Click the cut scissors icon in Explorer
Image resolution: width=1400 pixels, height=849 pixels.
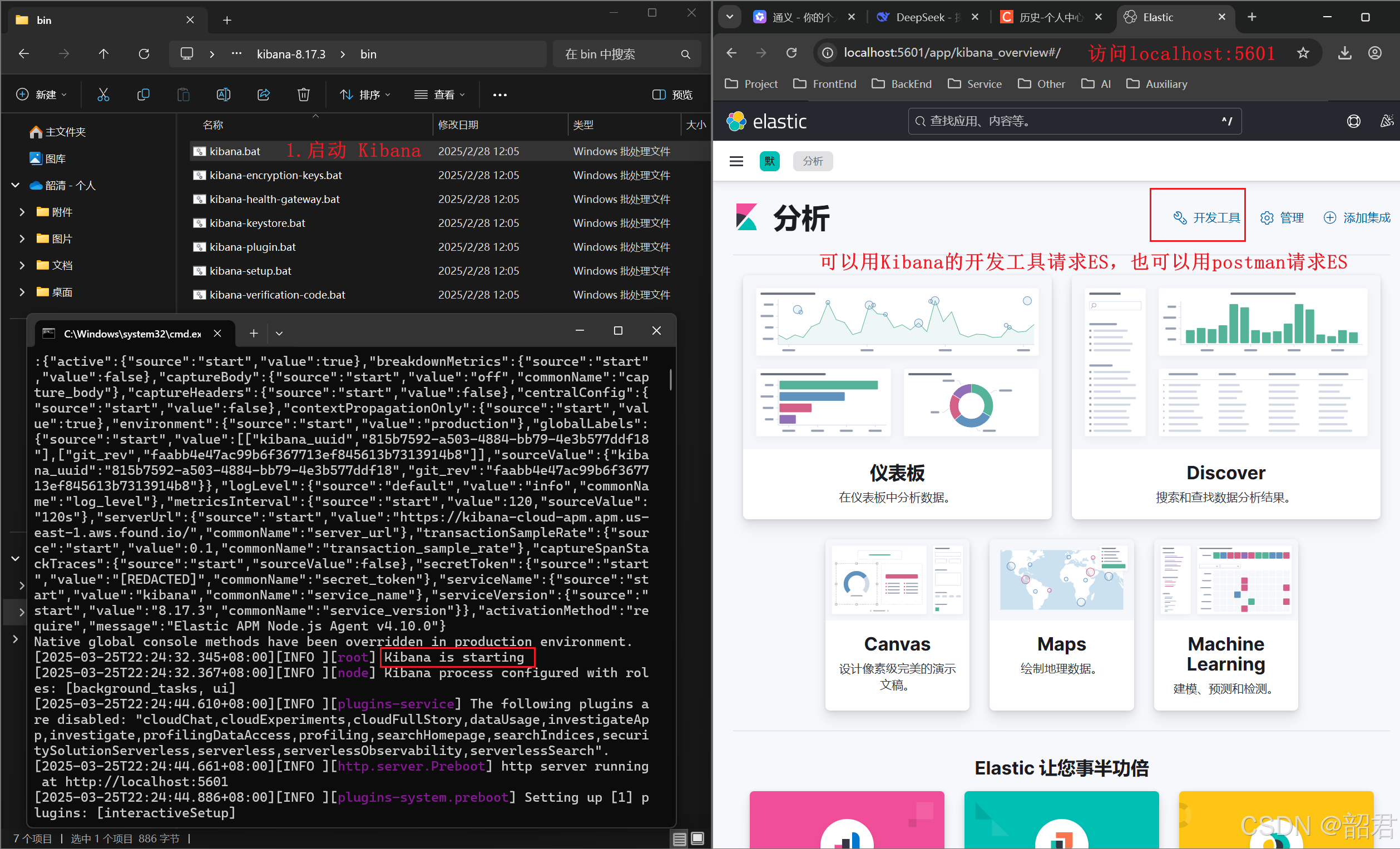click(x=103, y=95)
